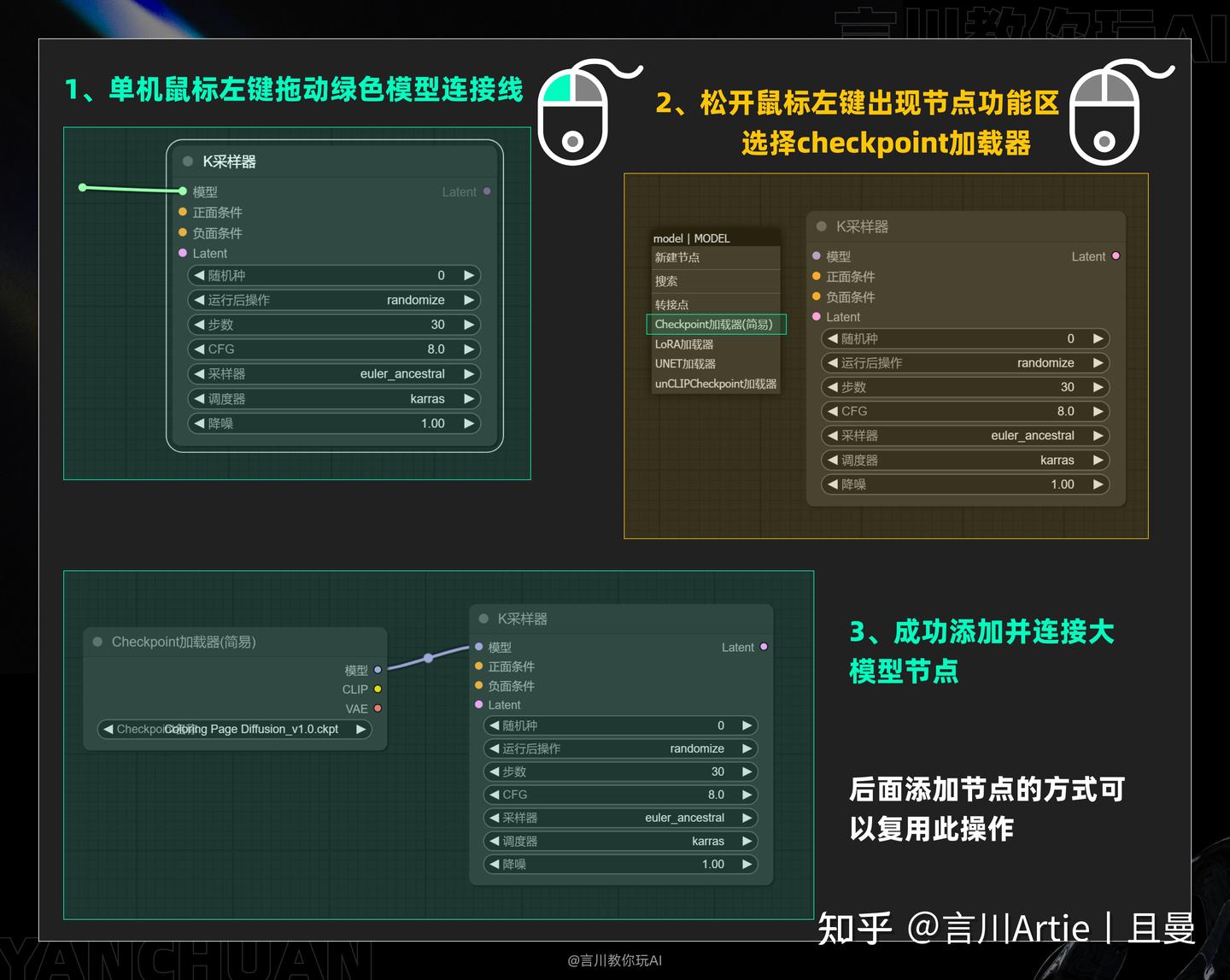The image size is (1230, 980).
Task: Increase 降噪 with right arrow in step 1 node
Action: click(x=469, y=424)
